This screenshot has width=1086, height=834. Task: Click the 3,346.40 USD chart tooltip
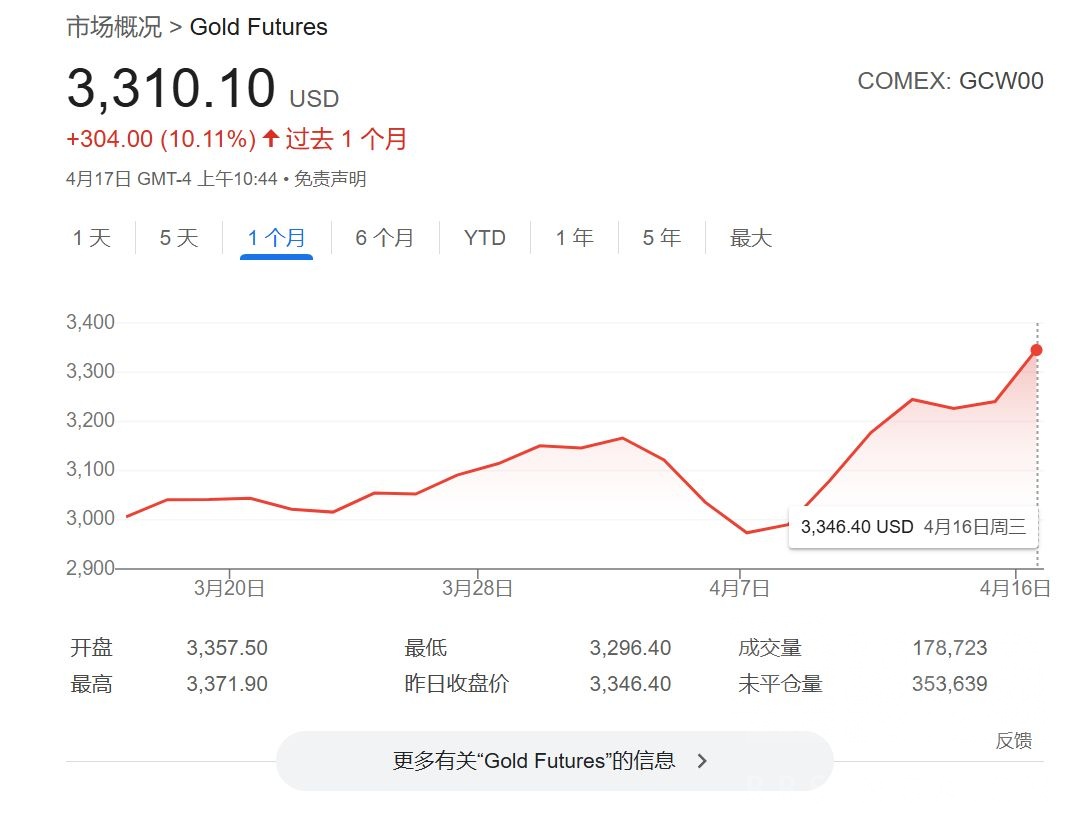913,527
